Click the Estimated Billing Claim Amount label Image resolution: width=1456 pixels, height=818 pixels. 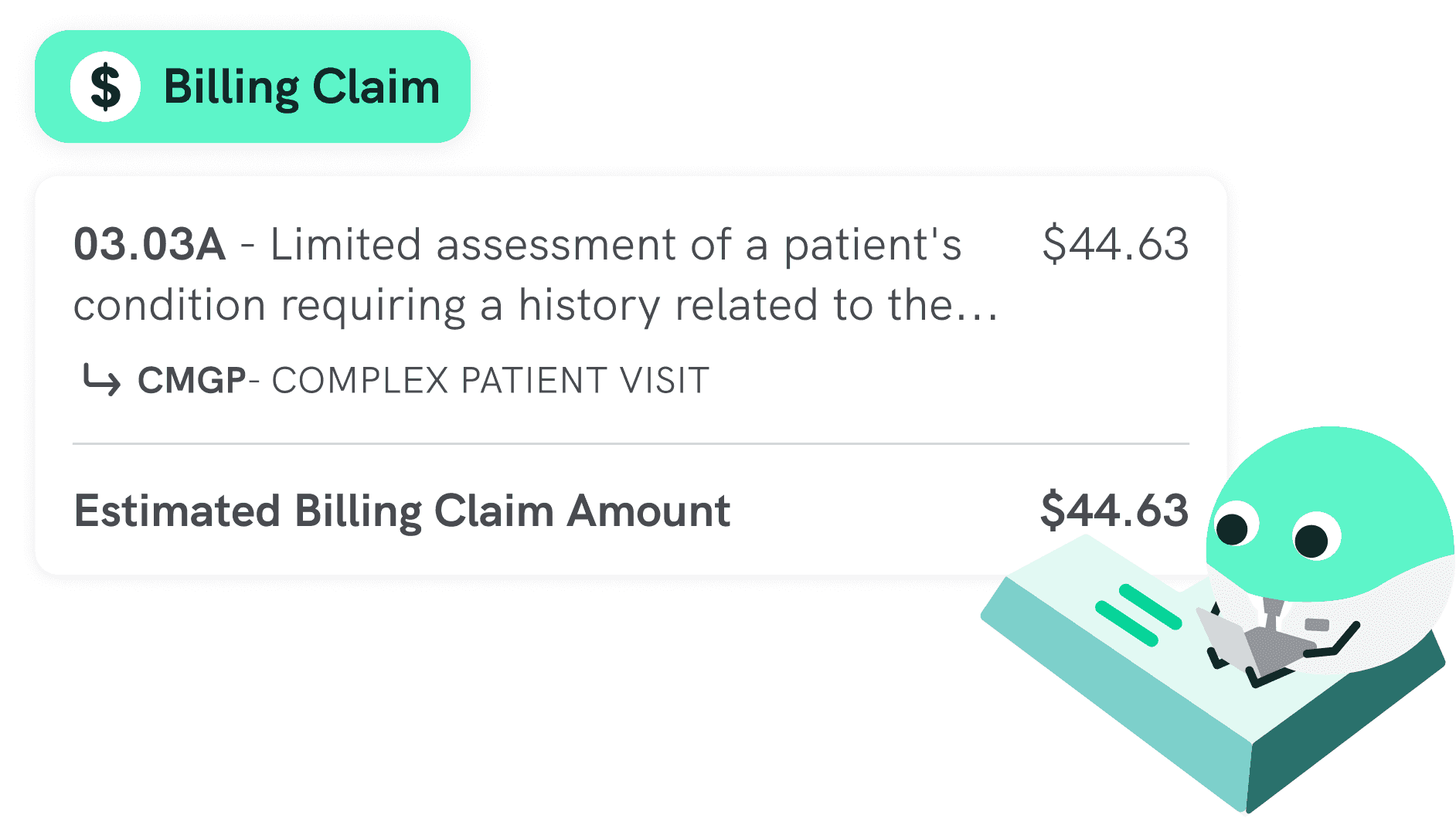click(x=402, y=511)
